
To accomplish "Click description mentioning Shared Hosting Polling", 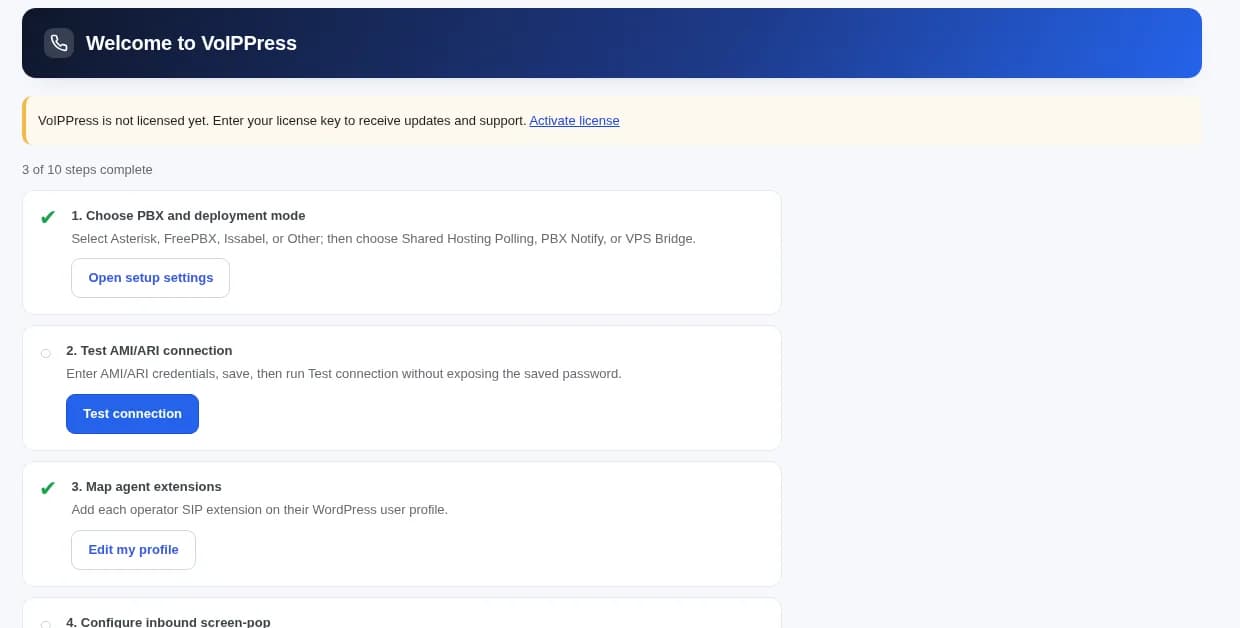I will [383, 239].
